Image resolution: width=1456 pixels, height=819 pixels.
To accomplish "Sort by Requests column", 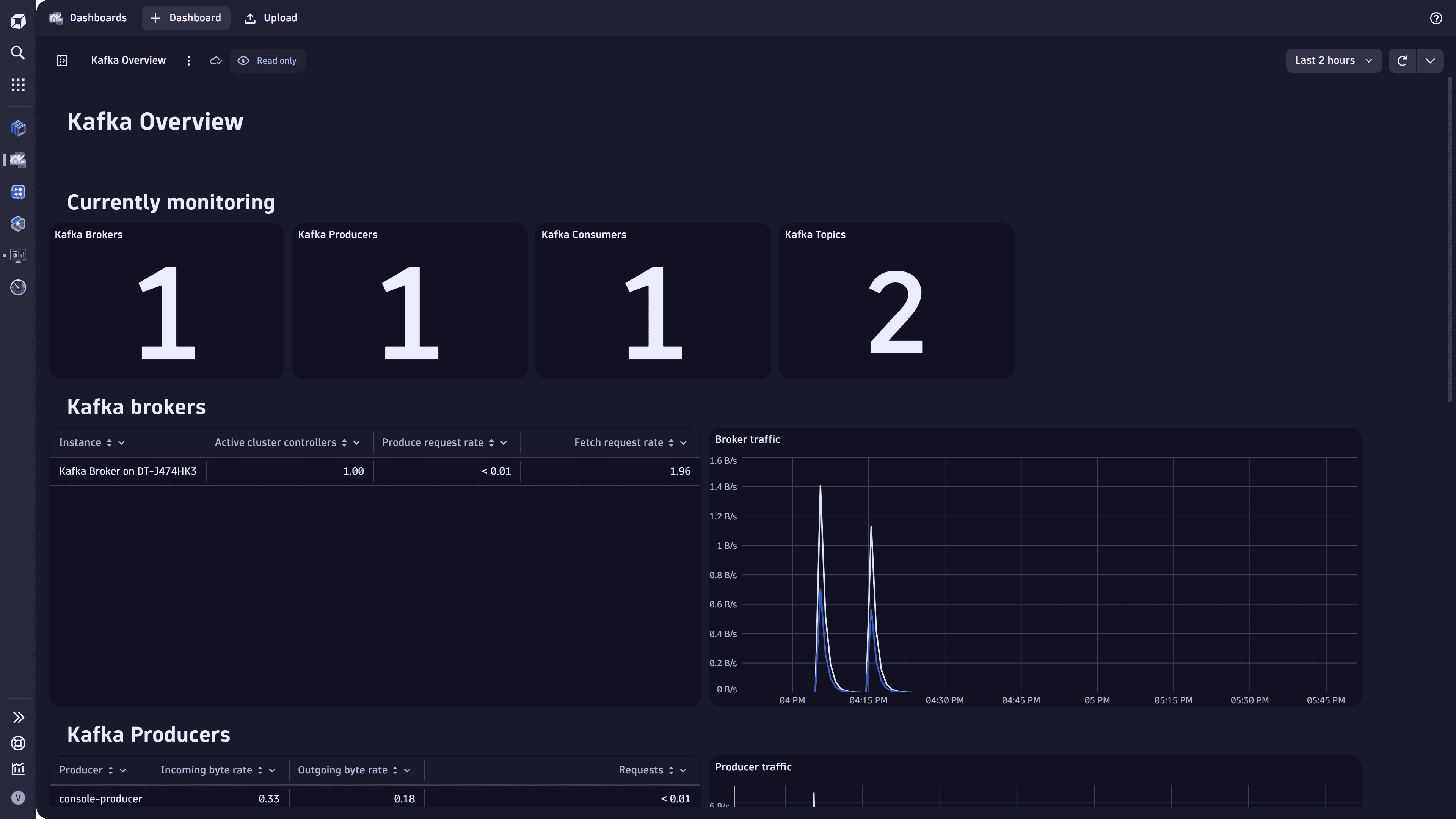I will (x=671, y=770).
